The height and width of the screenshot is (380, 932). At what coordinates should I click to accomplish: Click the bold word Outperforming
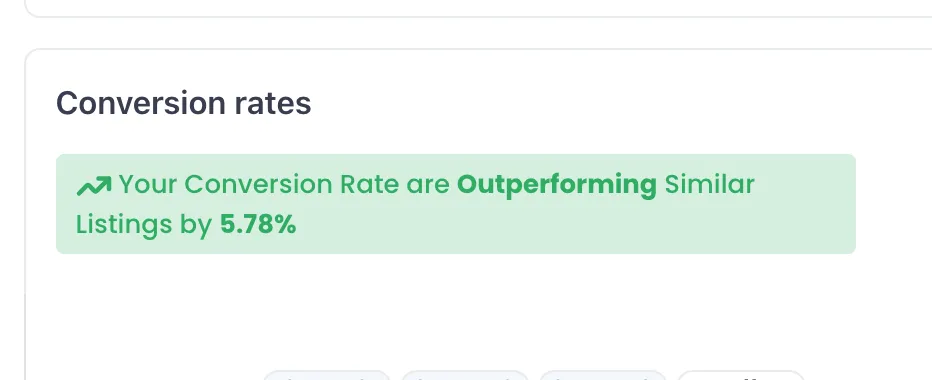557,185
